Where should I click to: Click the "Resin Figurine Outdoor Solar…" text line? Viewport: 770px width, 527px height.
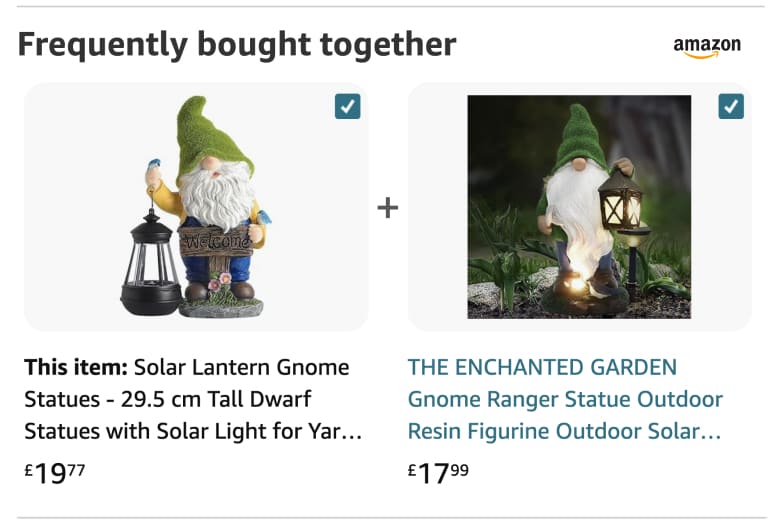click(x=564, y=432)
